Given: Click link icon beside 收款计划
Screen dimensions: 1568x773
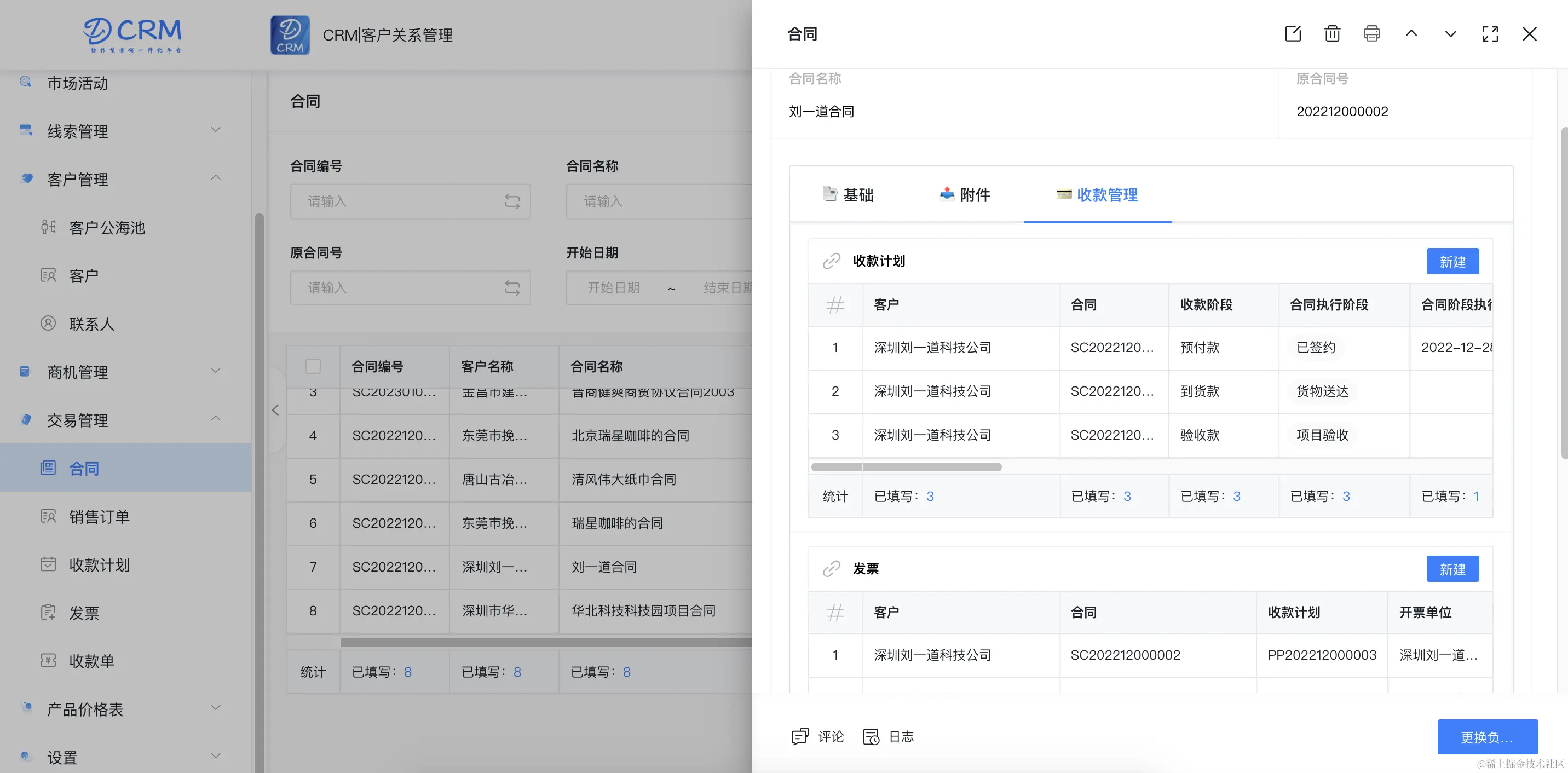Looking at the screenshot, I should point(832,261).
